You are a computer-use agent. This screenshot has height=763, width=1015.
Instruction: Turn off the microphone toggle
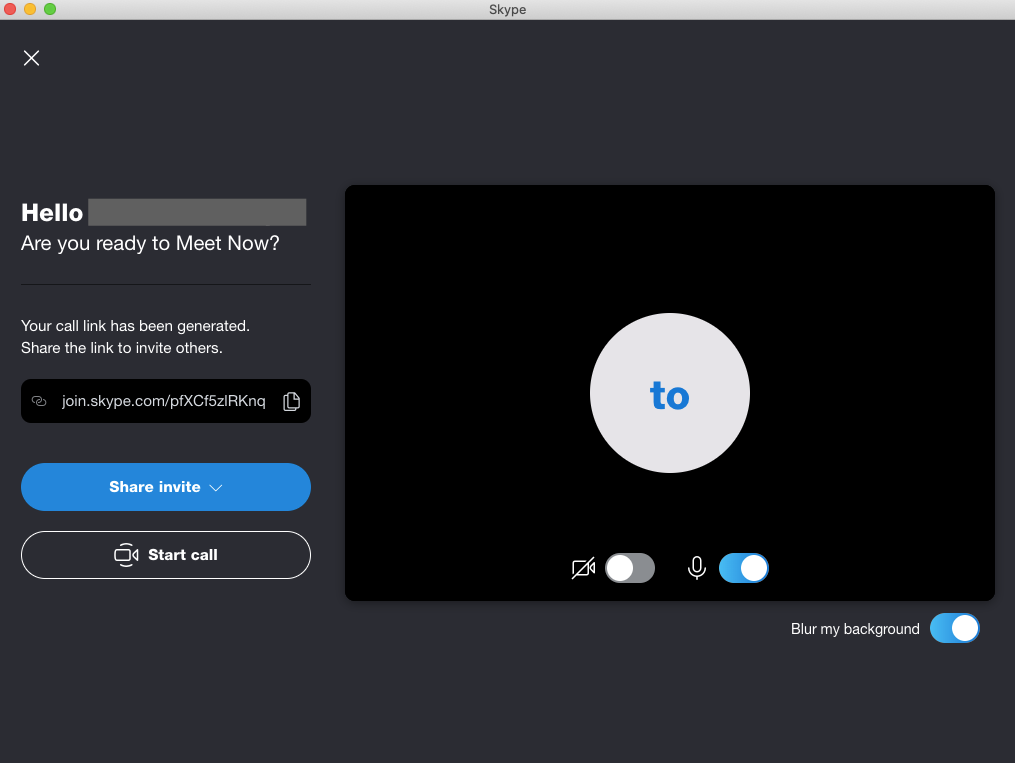[x=744, y=568]
